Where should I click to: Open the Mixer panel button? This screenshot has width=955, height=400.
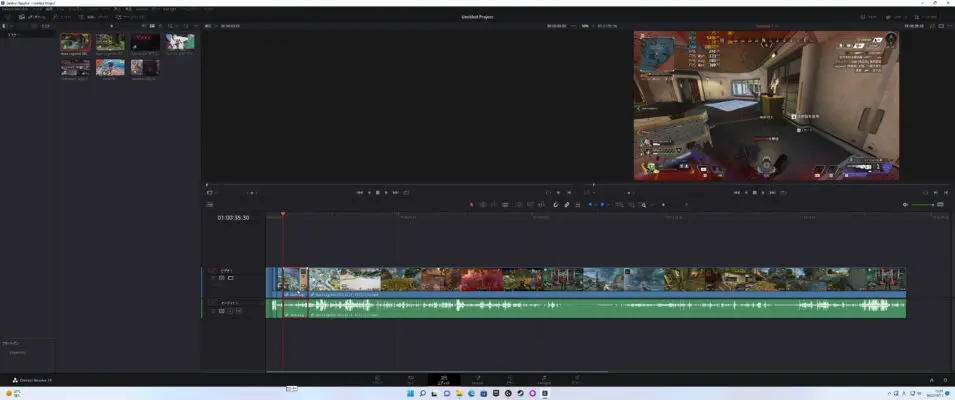point(868,17)
